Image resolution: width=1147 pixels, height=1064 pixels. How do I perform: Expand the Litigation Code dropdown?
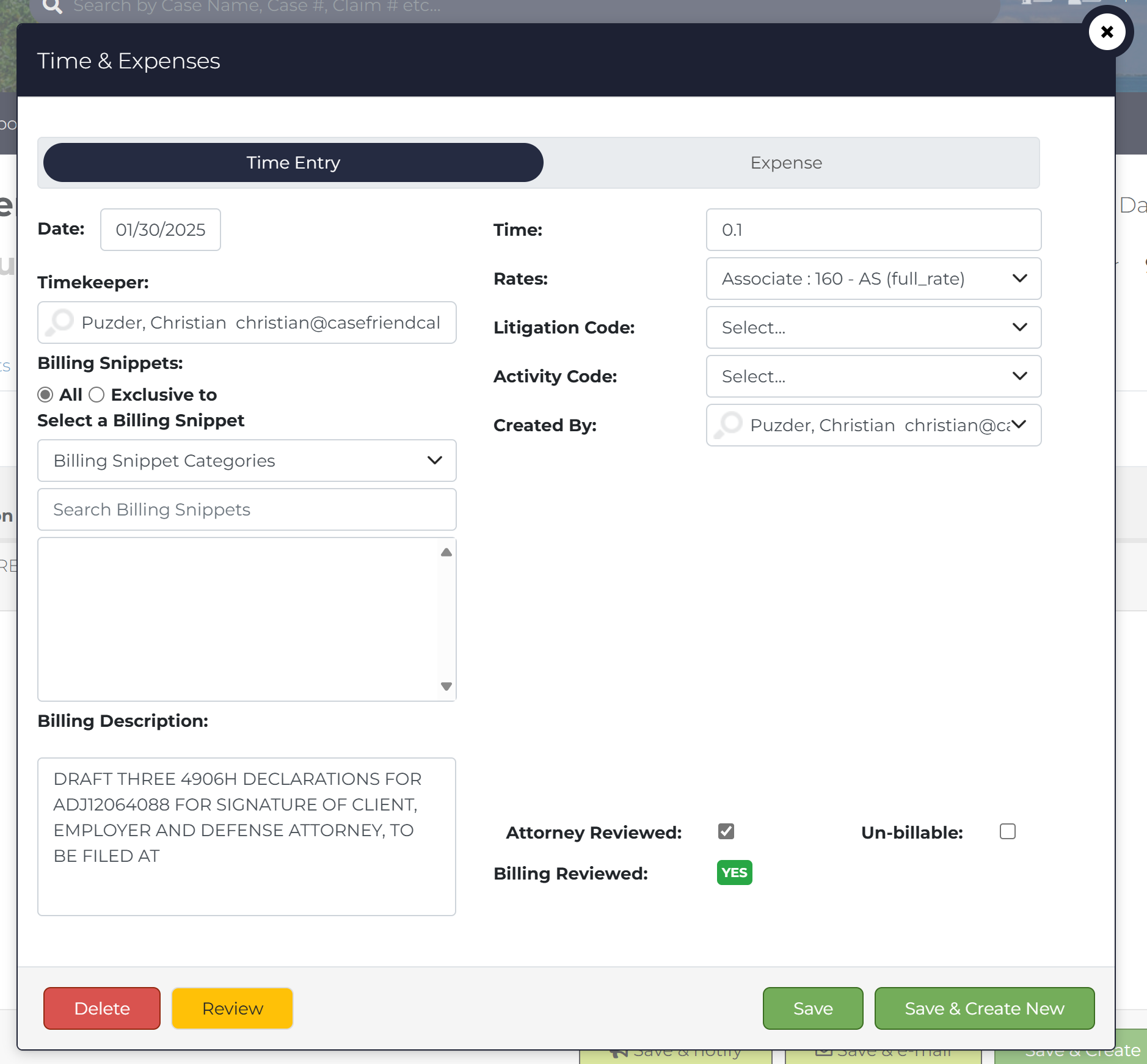[x=873, y=327]
